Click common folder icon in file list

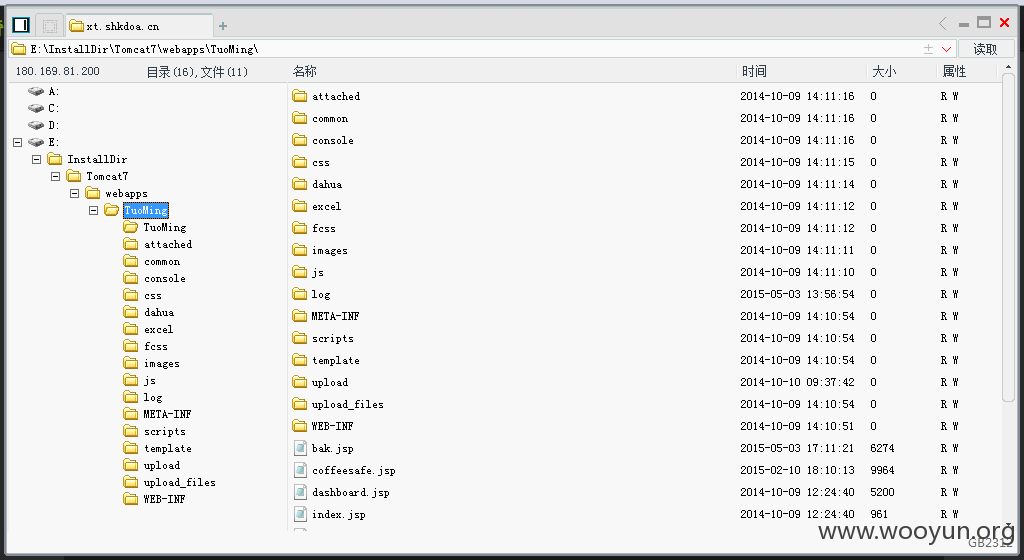pyautogui.click(x=300, y=118)
